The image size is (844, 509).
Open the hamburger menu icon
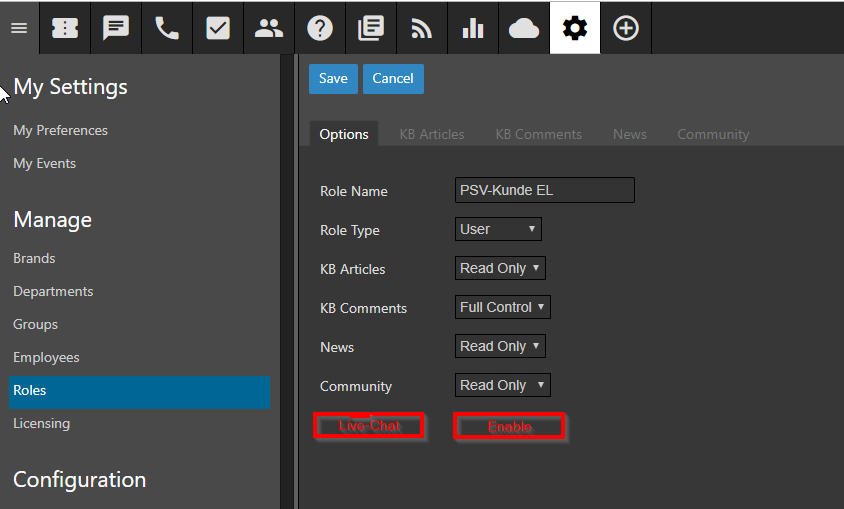click(x=19, y=28)
